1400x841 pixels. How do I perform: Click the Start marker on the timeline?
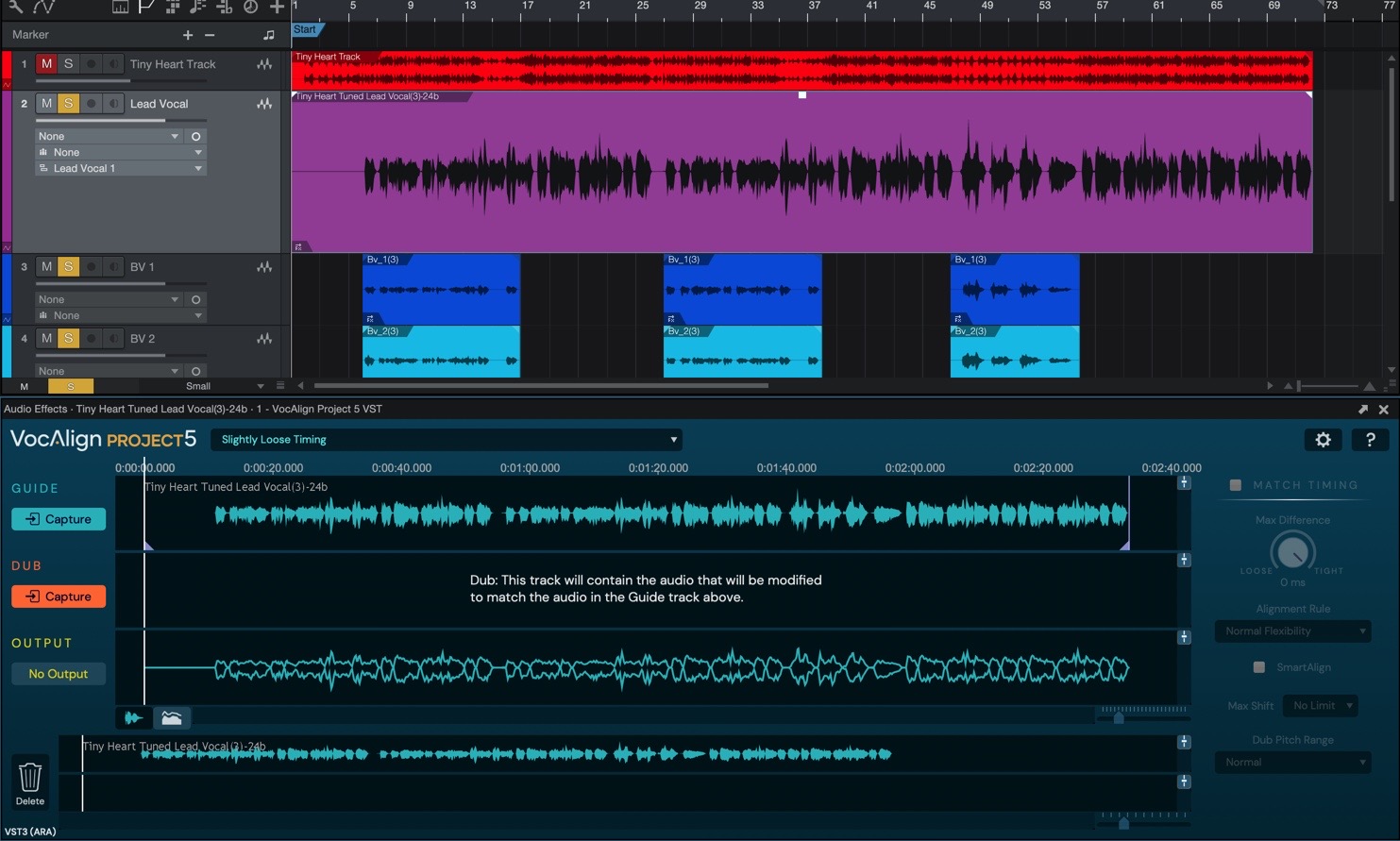[305, 30]
